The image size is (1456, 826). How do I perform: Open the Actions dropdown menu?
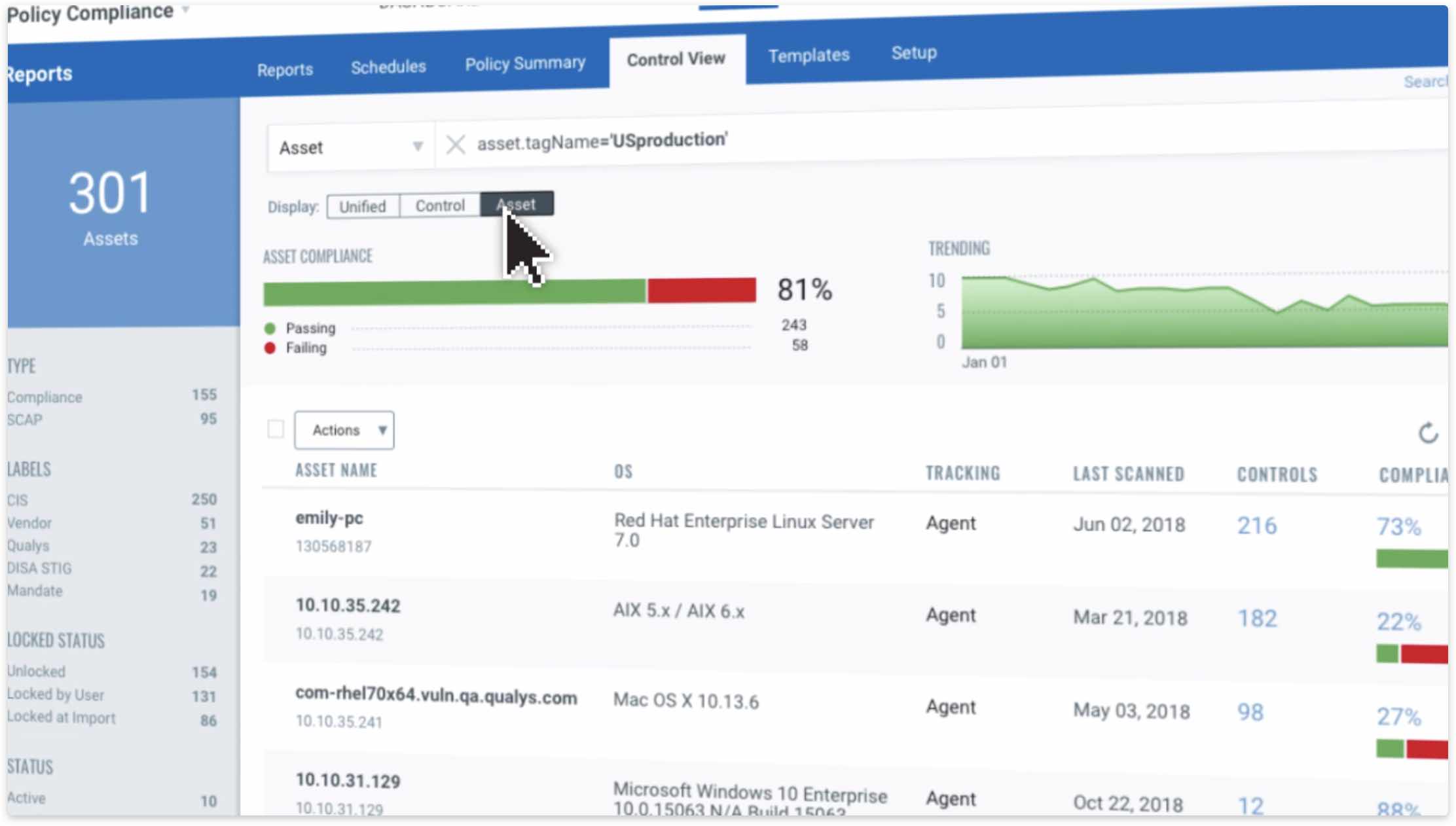point(344,430)
